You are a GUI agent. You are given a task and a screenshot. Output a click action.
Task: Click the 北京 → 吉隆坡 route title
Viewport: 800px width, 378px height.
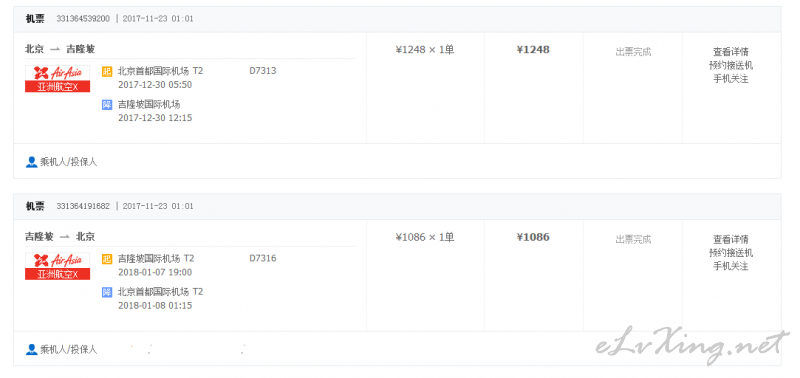60,49
